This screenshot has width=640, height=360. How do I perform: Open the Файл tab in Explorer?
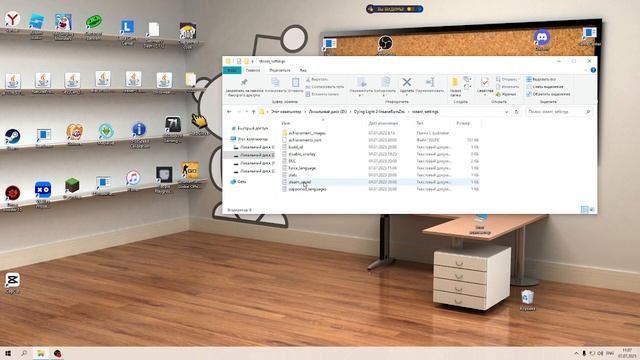232,70
